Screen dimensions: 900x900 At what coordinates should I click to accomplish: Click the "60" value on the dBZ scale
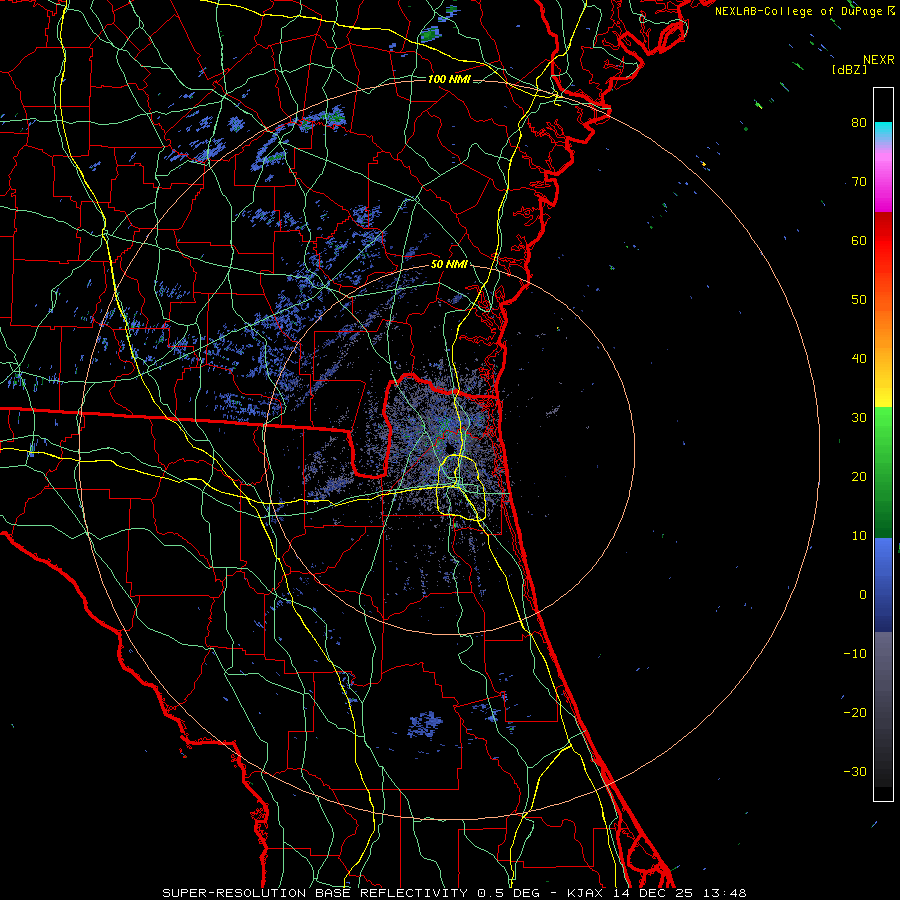pyautogui.click(x=859, y=241)
